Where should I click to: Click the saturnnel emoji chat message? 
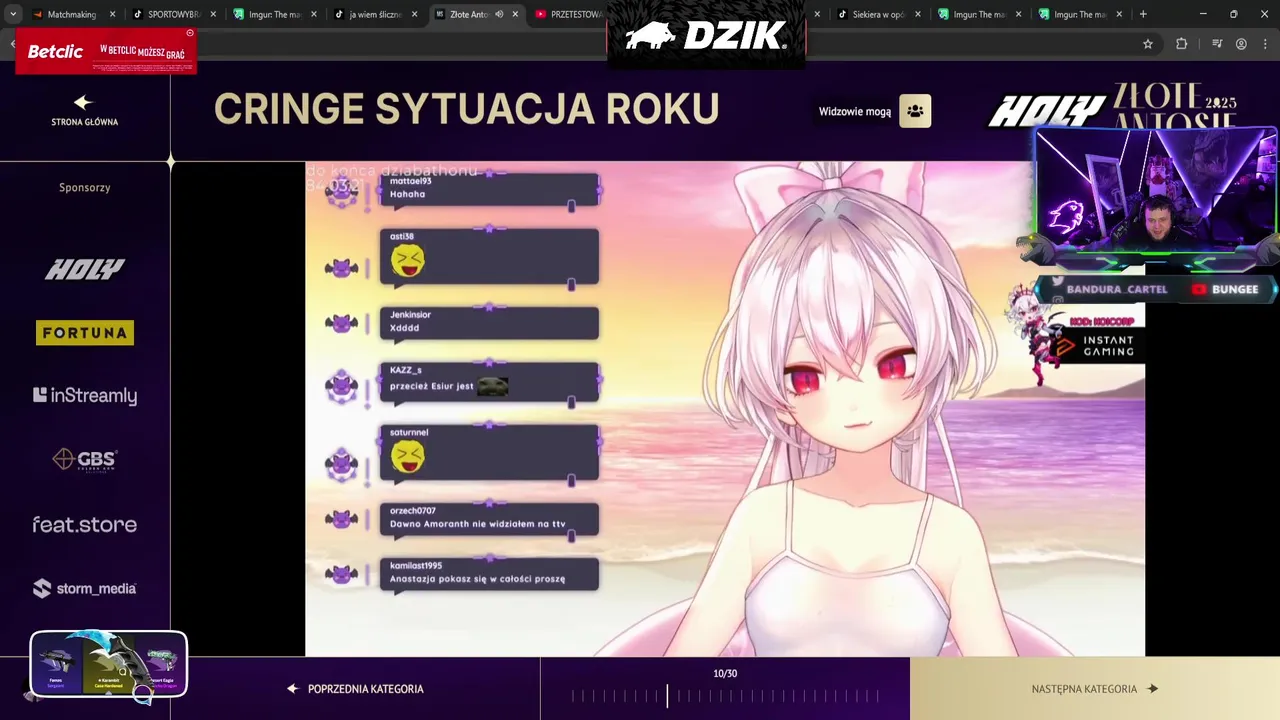click(x=489, y=453)
